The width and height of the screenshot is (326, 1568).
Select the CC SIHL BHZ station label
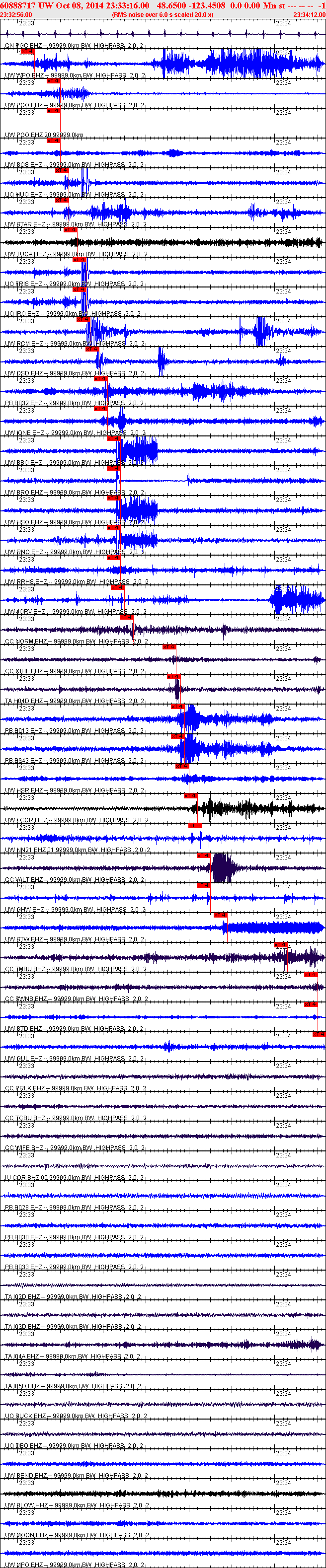pyautogui.click(x=75, y=672)
